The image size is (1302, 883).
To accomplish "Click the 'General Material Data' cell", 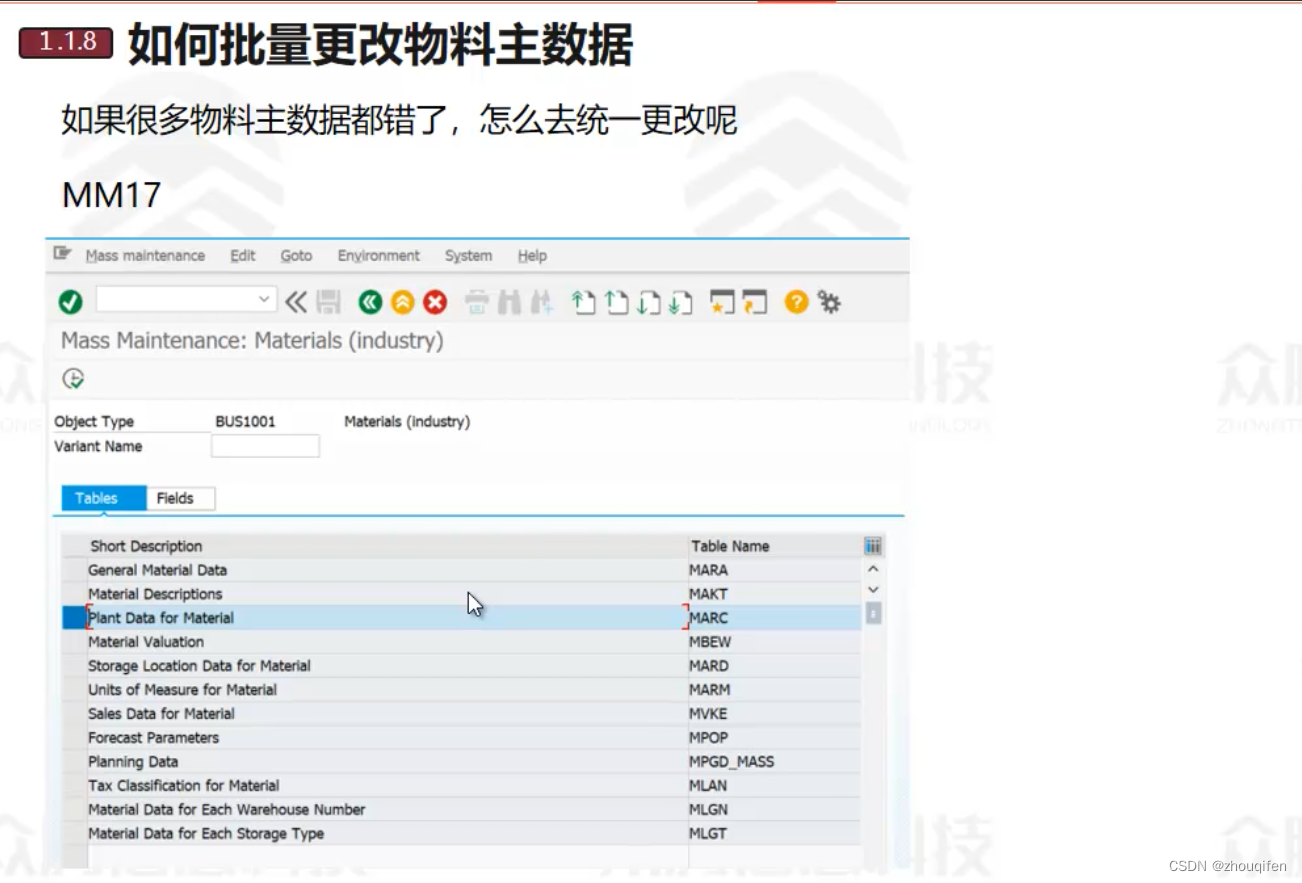I will pos(387,570).
